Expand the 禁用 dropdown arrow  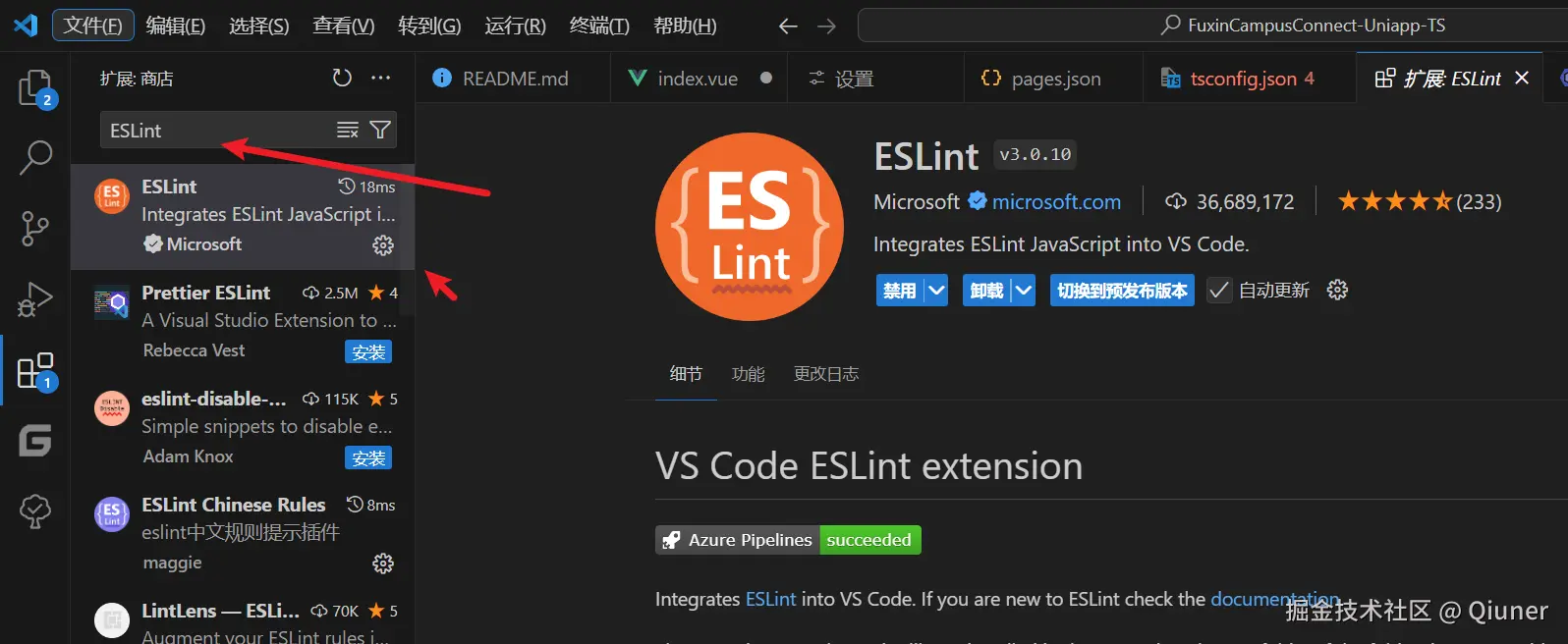936,291
